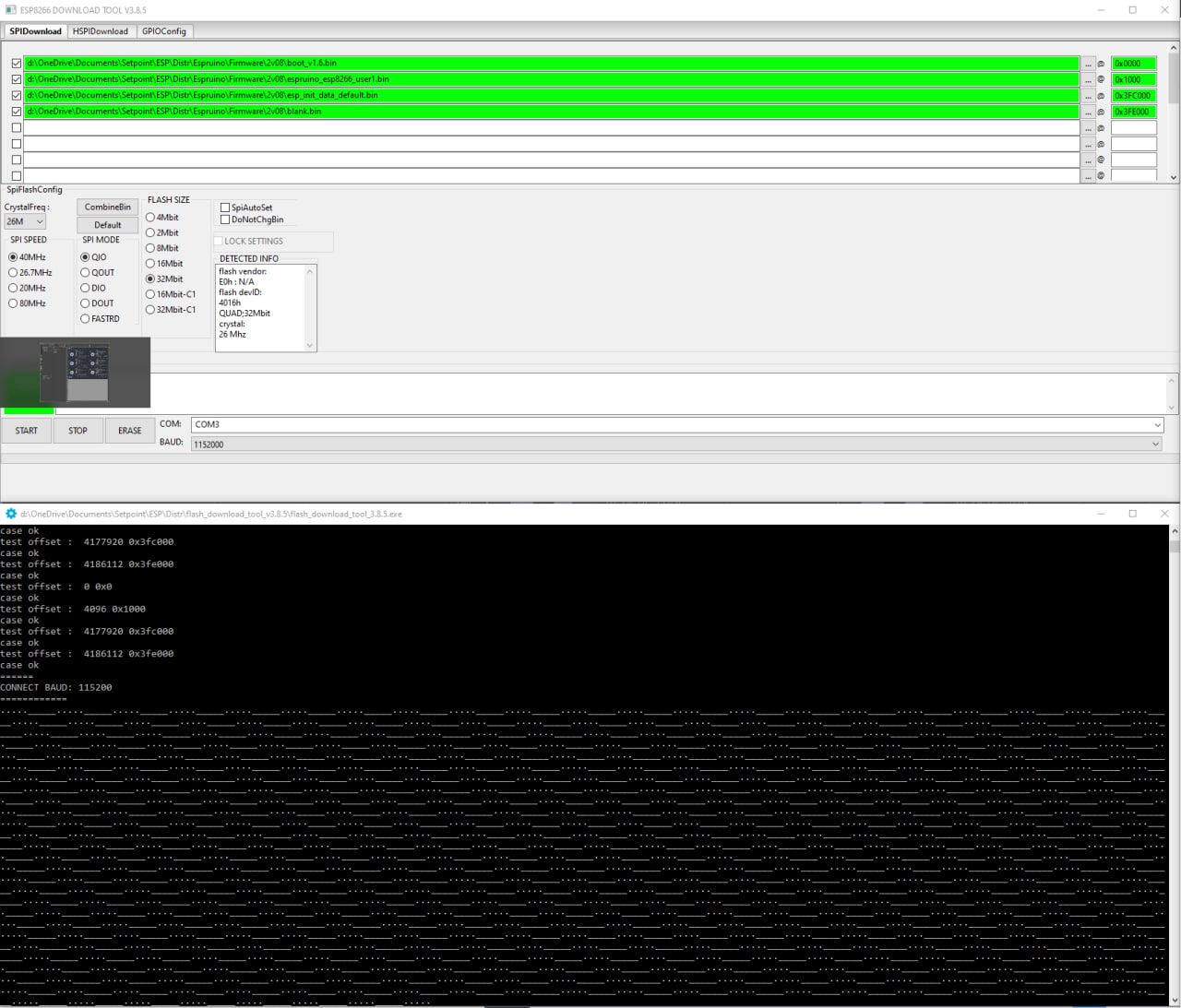Enable the DoNotChgBin checkbox
1181x1008 pixels.
tap(225, 219)
